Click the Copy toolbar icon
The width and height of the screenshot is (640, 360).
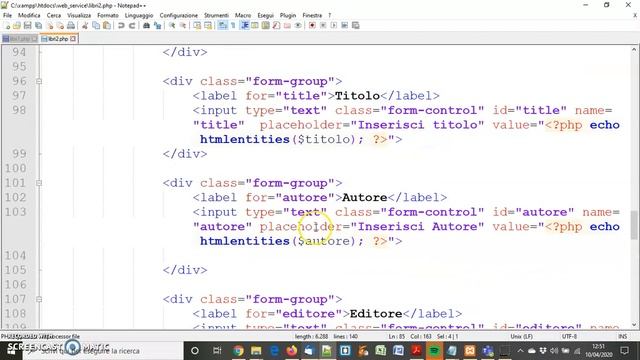point(96,25)
